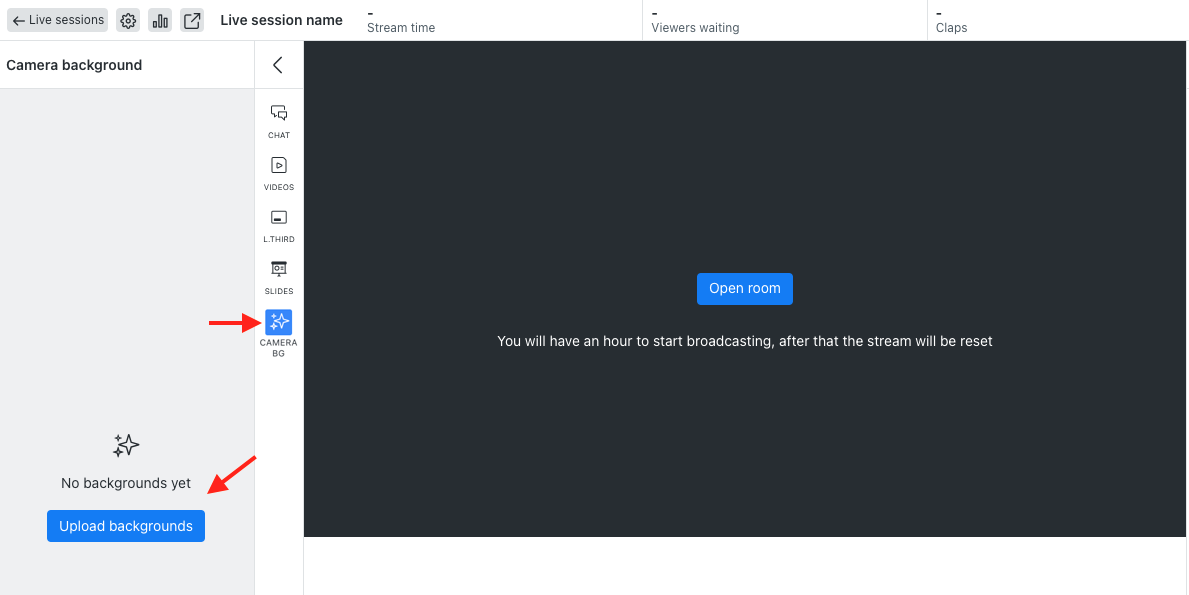Screen dimensions: 1189x595
Task: Click the No backgrounds yet message
Action: click(126, 483)
